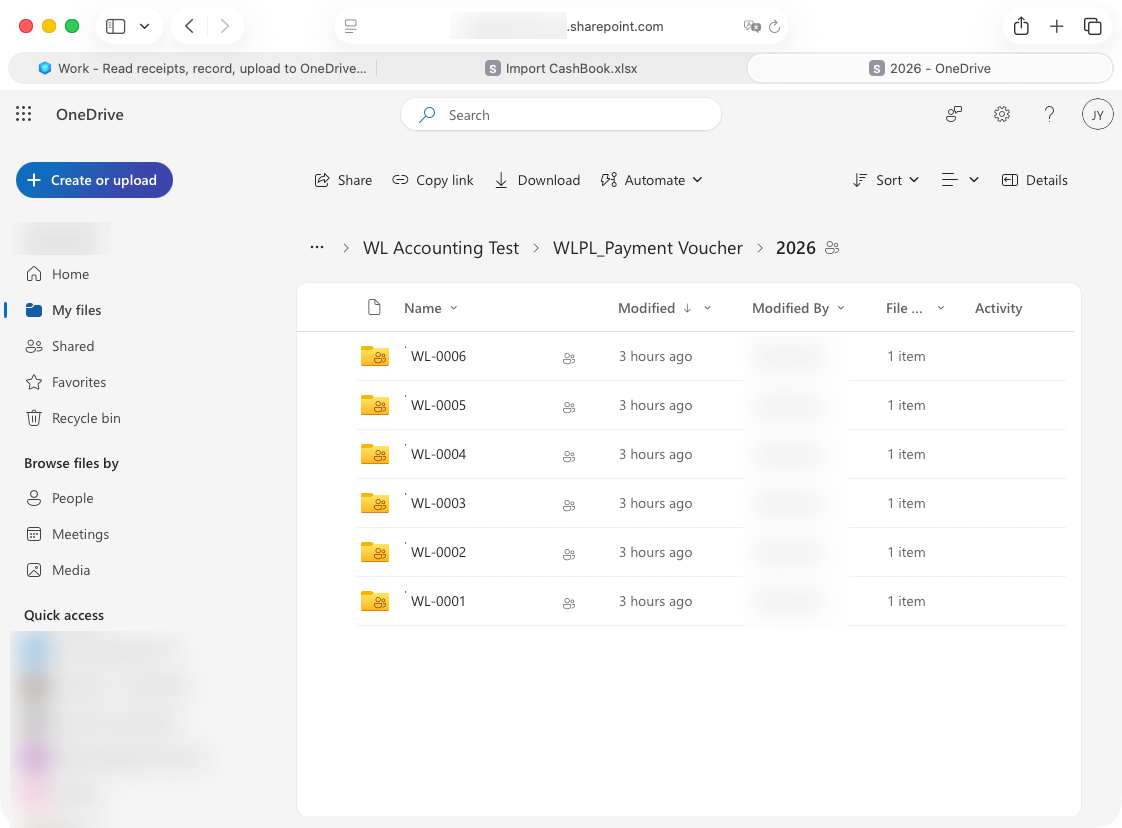Click the sharing icon beside folder WL-0006
The height and width of the screenshot is (828, 1122).
(x=569, y=357)
